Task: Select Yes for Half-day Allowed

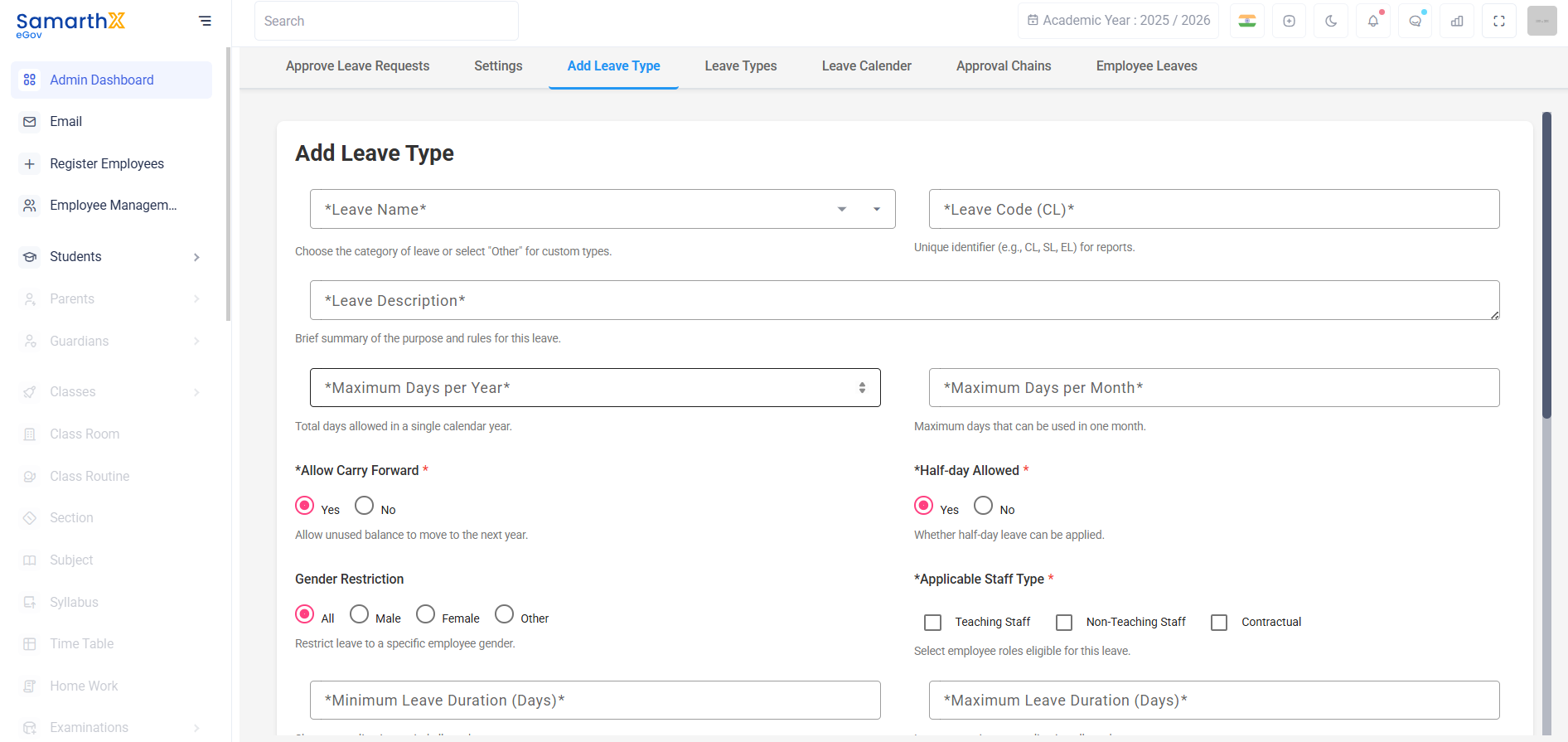Action: click(x=924, y=506)
